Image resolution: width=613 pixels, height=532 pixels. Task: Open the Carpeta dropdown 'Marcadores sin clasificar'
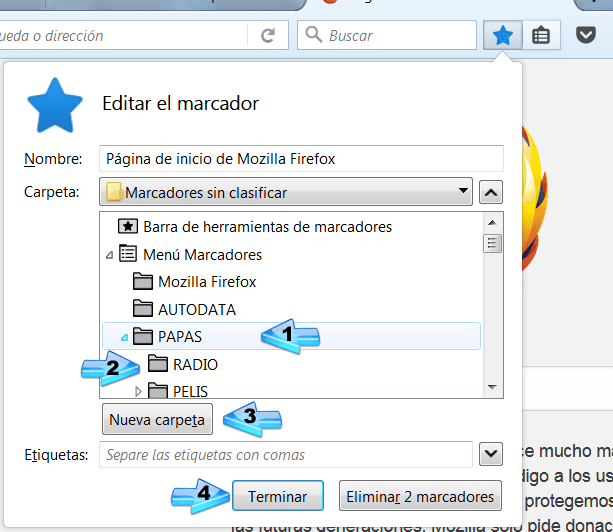pyautogui.click(x=286, y=192)
